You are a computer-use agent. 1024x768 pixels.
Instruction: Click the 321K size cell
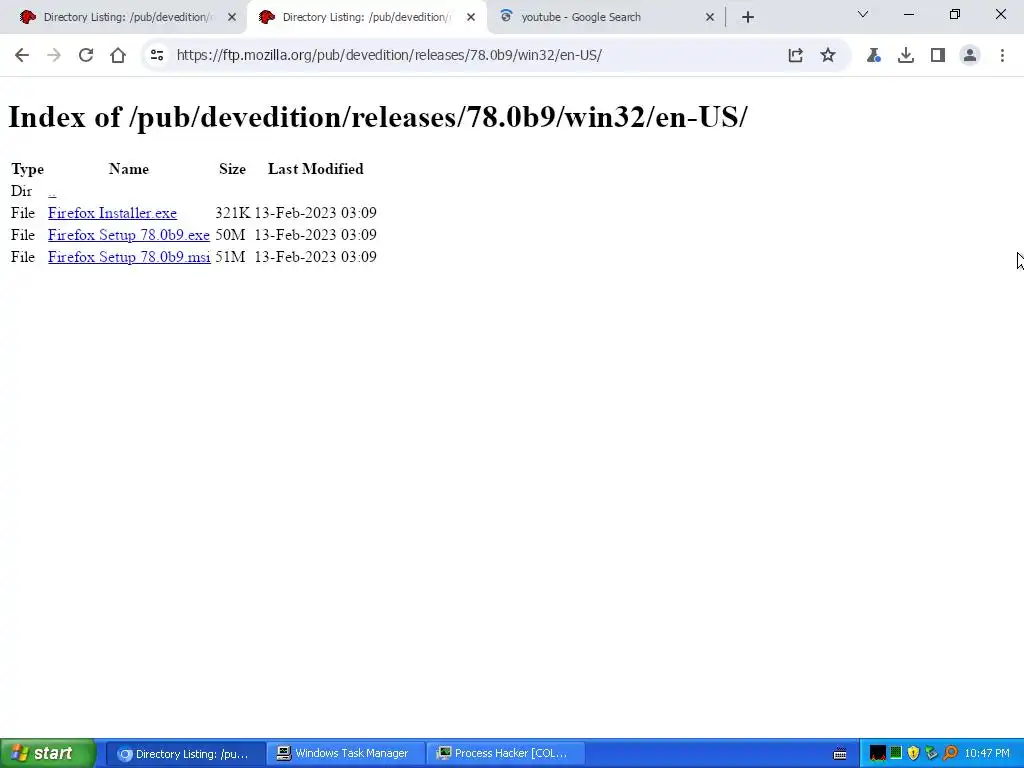click(232, 213)
